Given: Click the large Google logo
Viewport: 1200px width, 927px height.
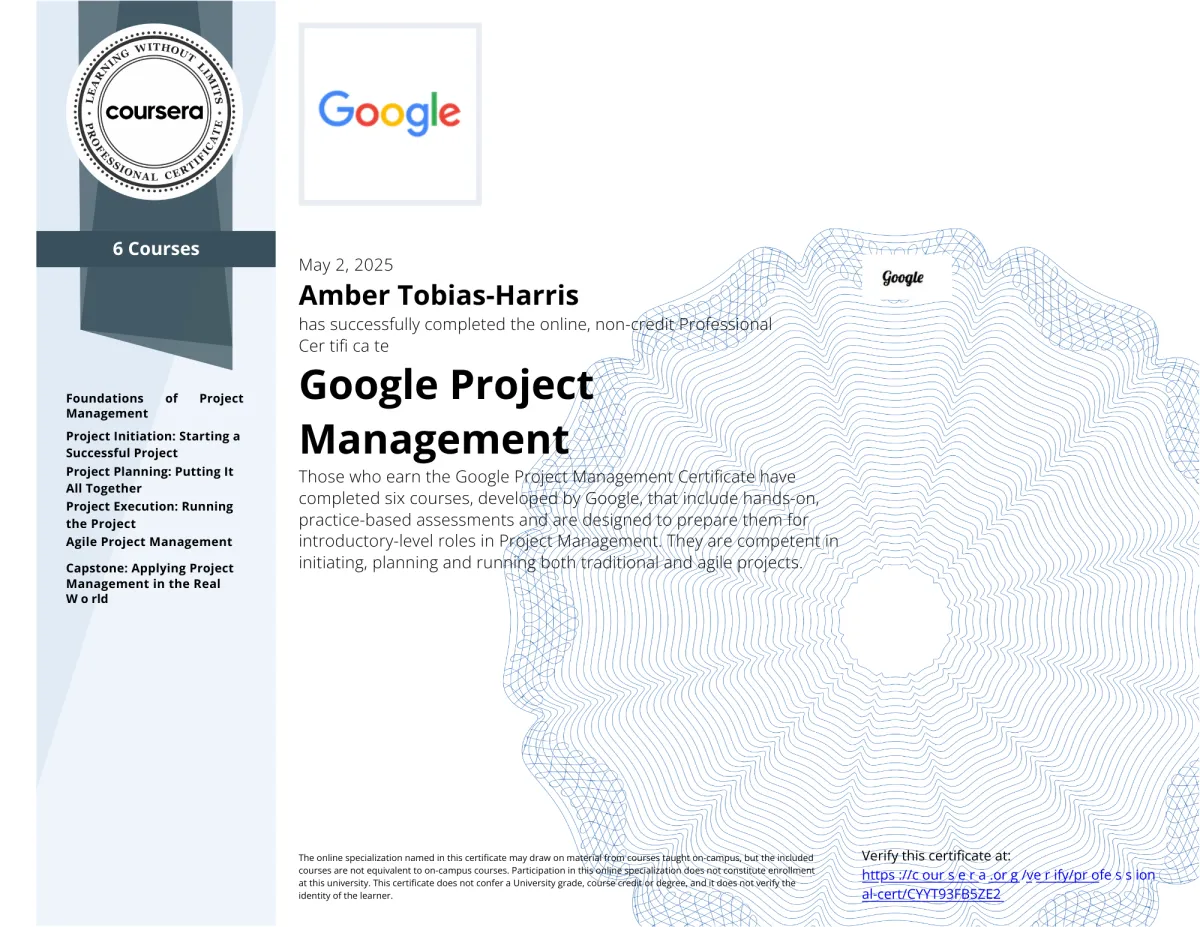Looking at the screenshot, I should pyautogui.click(x=390, y=114).
